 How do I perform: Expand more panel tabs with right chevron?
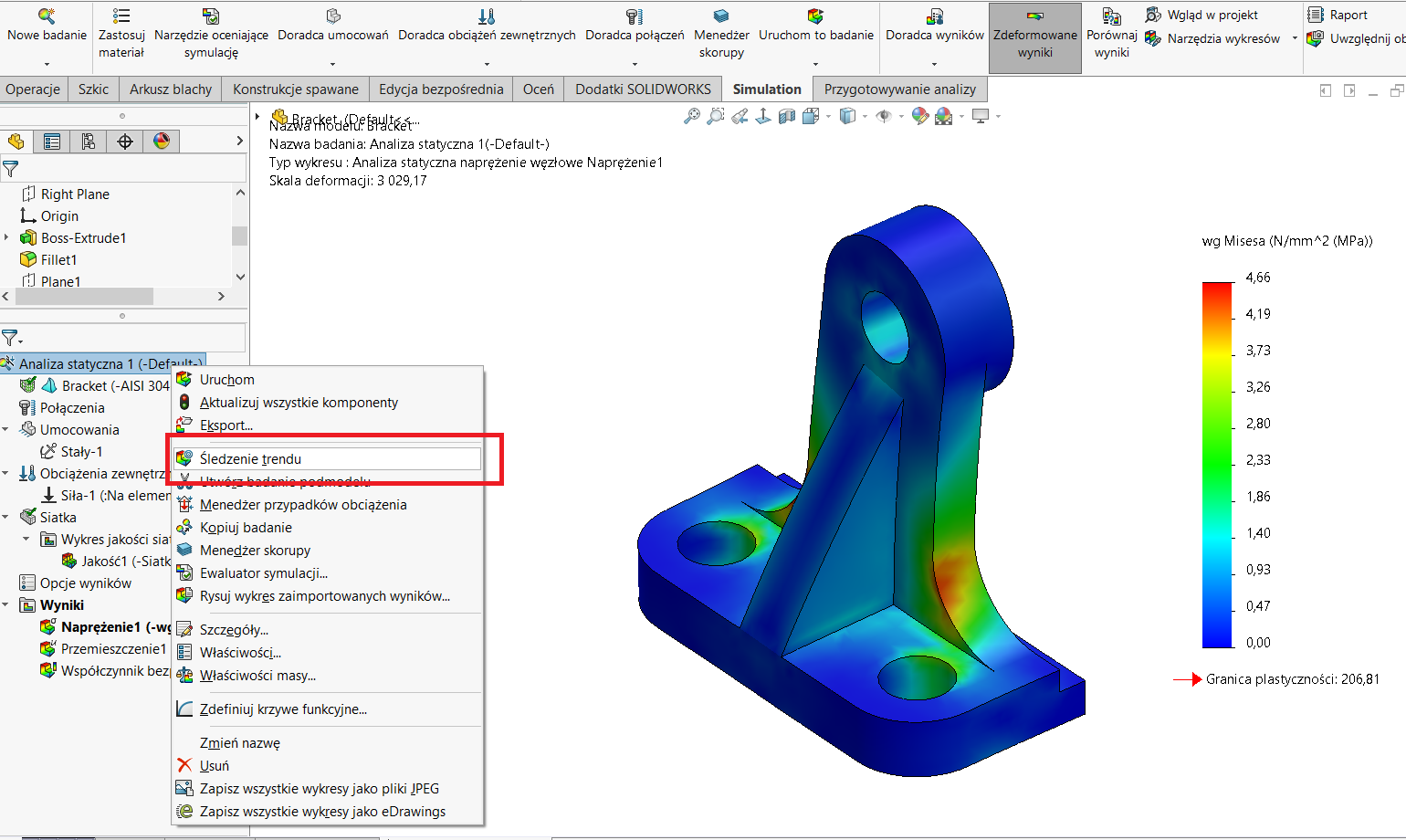(x=239, y=141)
